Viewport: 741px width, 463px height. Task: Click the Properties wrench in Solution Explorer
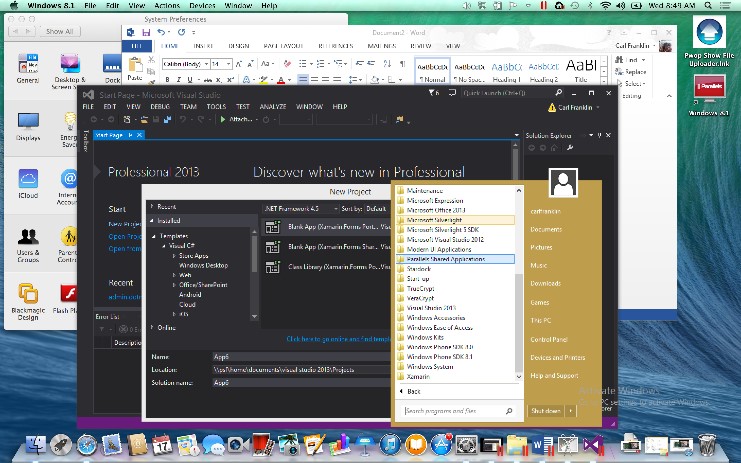click(570, 148)
